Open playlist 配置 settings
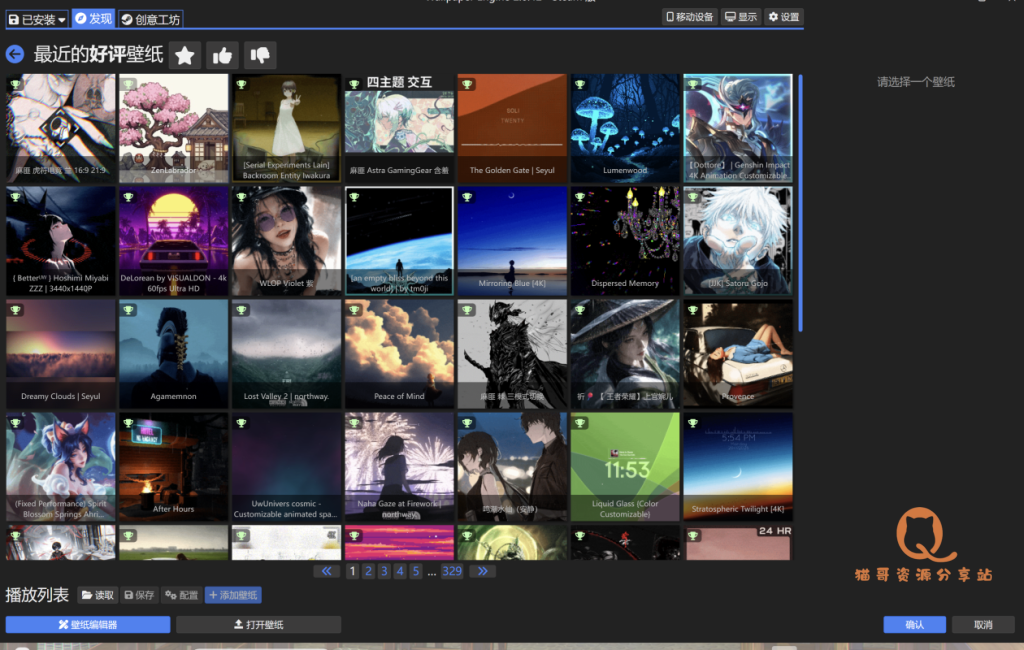1024x650 pixels. pos(182,595)
